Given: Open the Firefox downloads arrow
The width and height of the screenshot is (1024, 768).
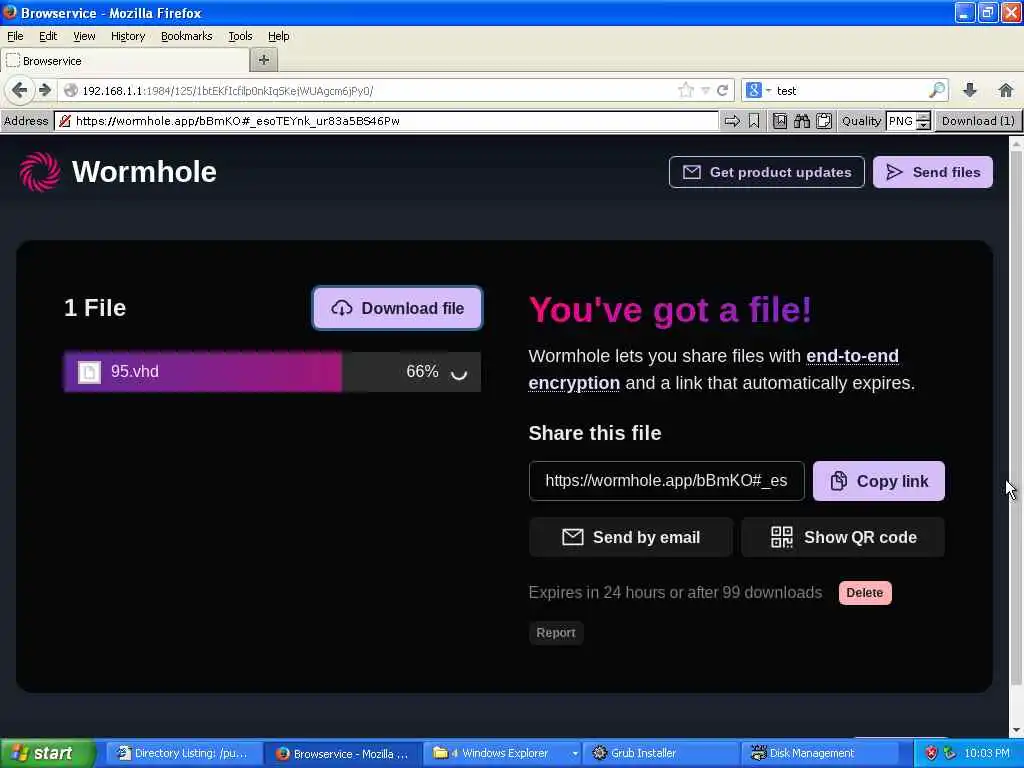Looking at the screenshot, I should (x=970, y=90).
